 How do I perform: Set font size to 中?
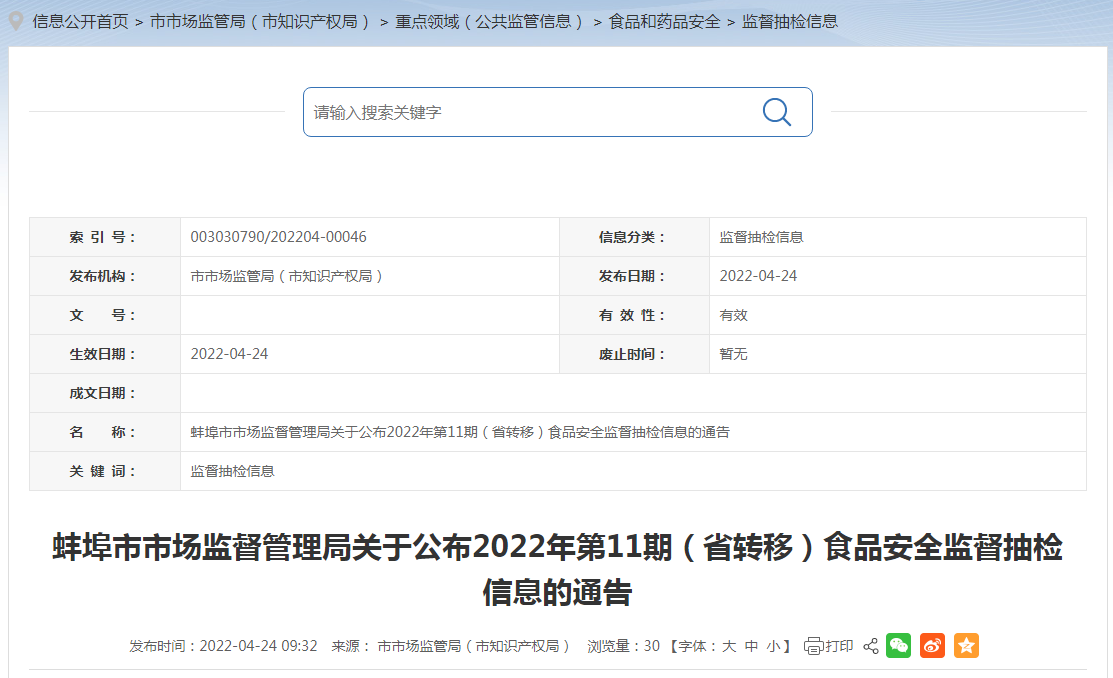[752, 646]
